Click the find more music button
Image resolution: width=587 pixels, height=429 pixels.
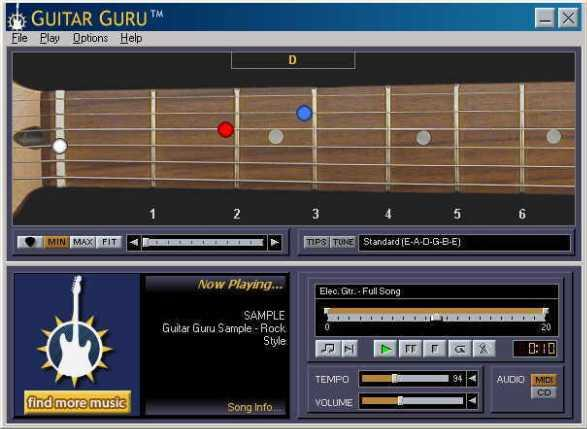(x=77, y=402)
